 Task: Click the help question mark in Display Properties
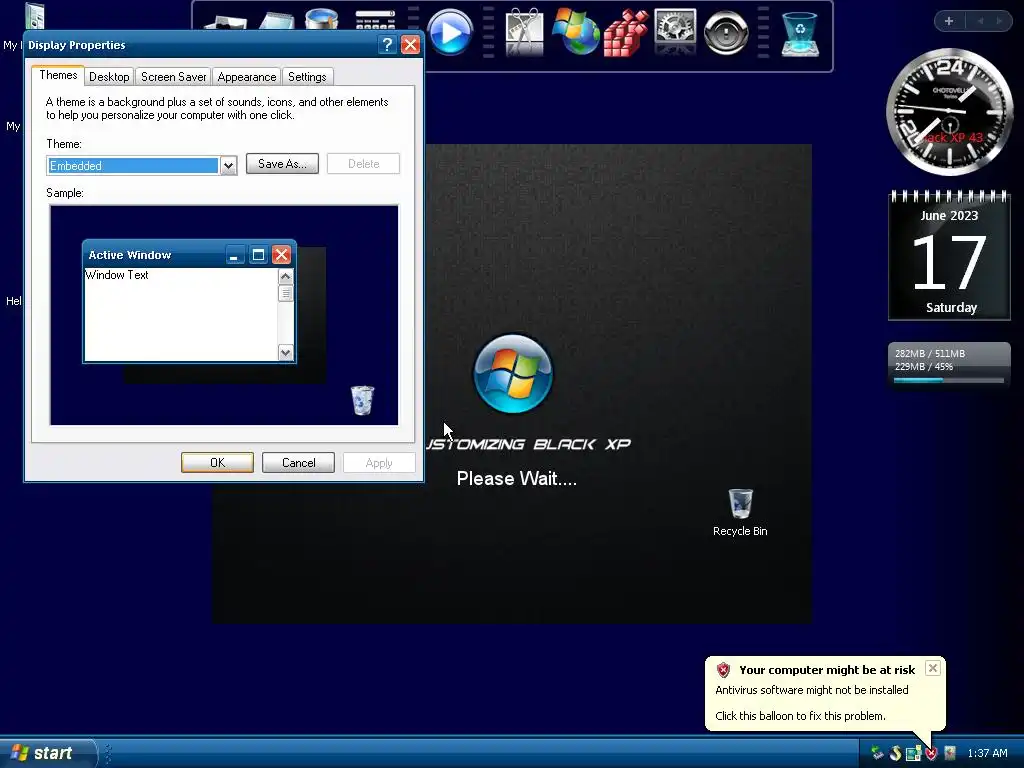[387, 44]
